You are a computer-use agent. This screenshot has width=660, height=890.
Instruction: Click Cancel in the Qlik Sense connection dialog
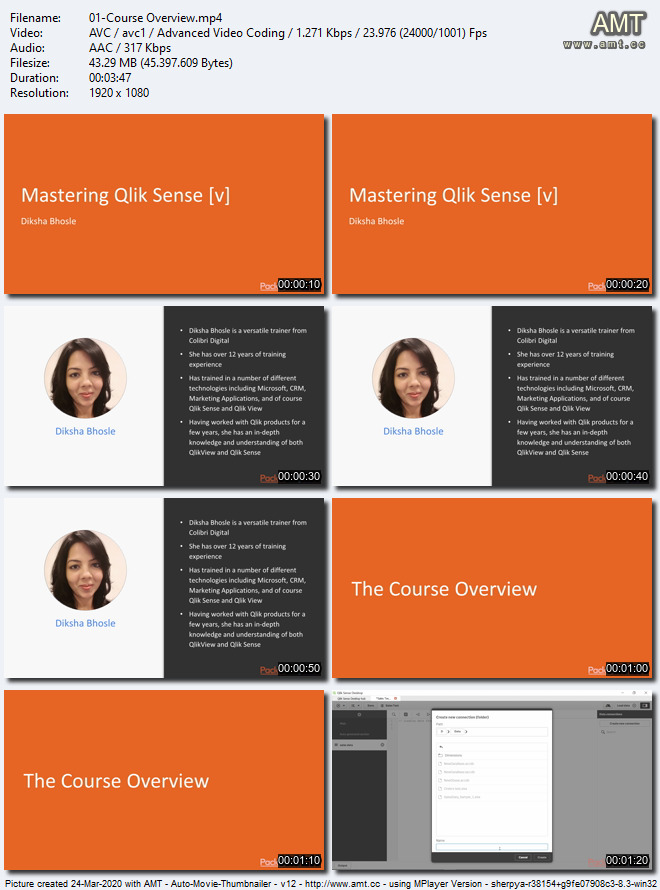pos(523,857)
